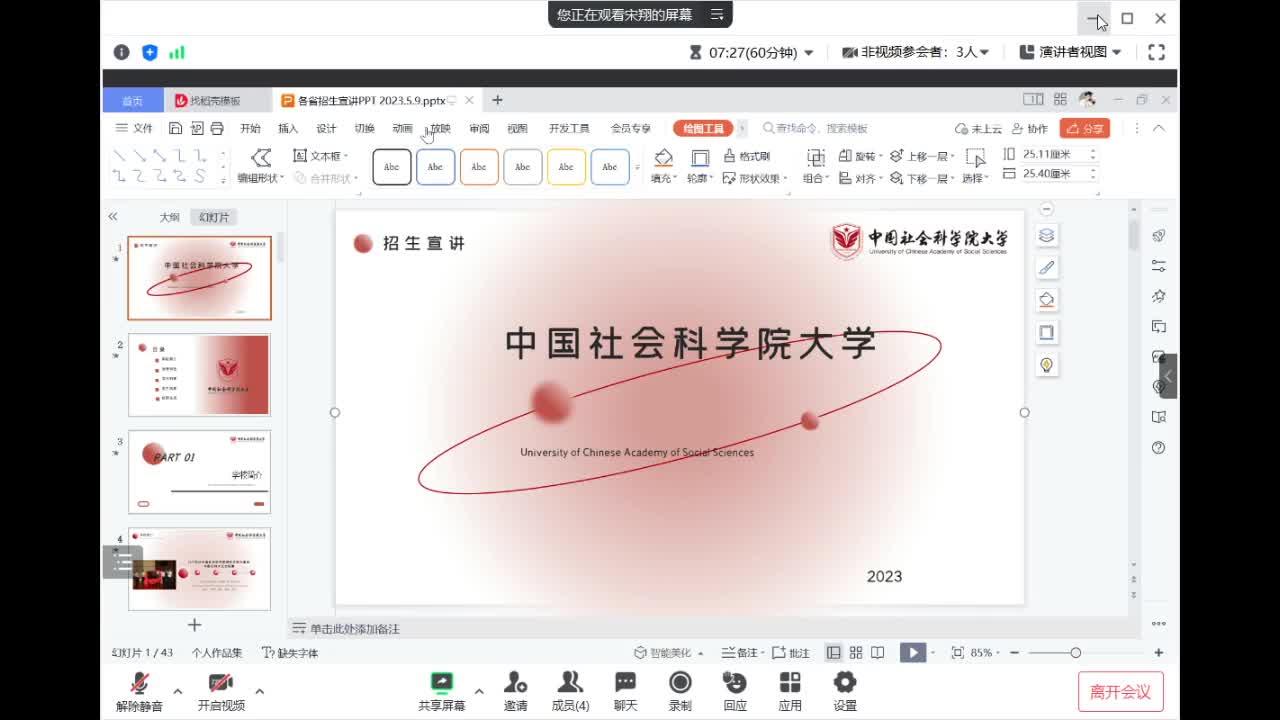The width and height of the screenshot is (1280, 720).
Task: Toggle 备注 notes in status bar
Action: point(742,653)
